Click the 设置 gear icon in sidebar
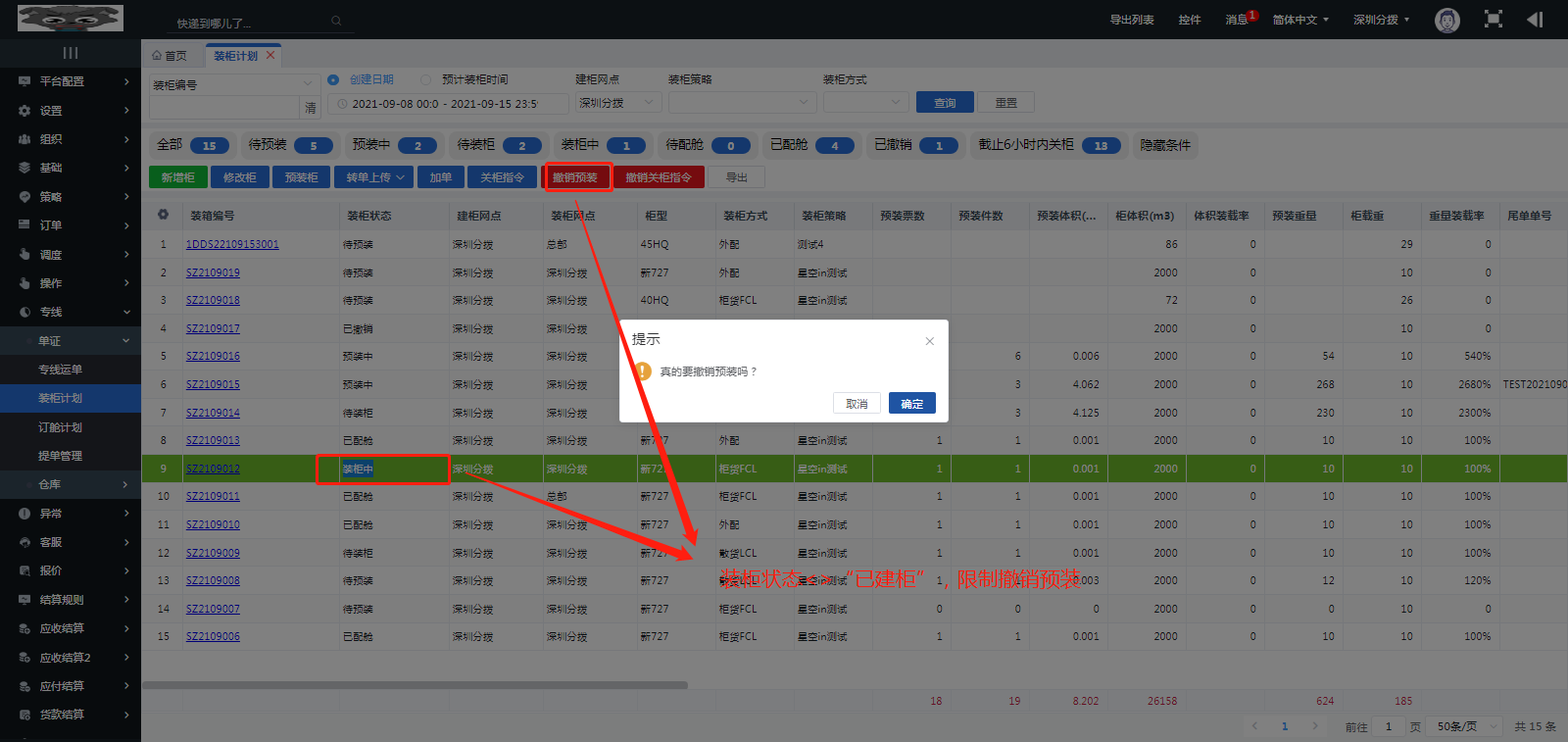Image resolution: width=1568 pixels, height=742 pixels. tap(24, 111)
